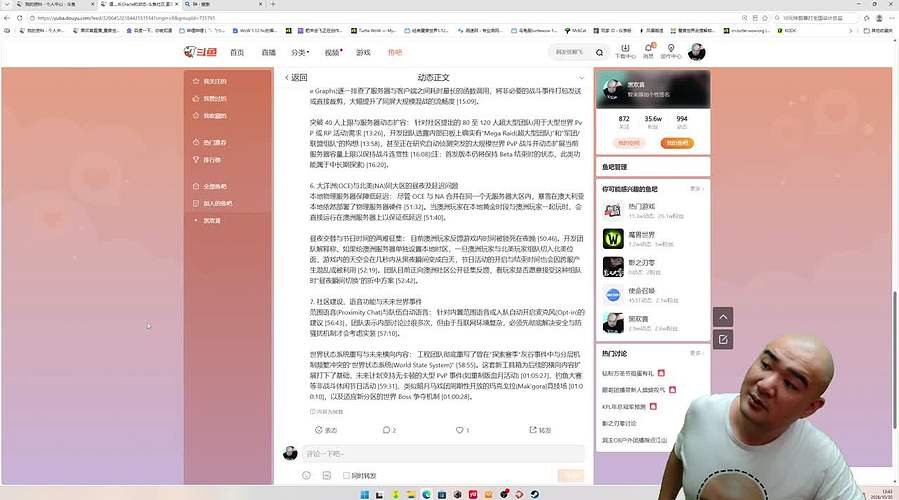Open the sidebar 加入的鱼吧 item
The height and width of the screenshot is (500, 899).
pyautogui.click(x=213, y=204)
